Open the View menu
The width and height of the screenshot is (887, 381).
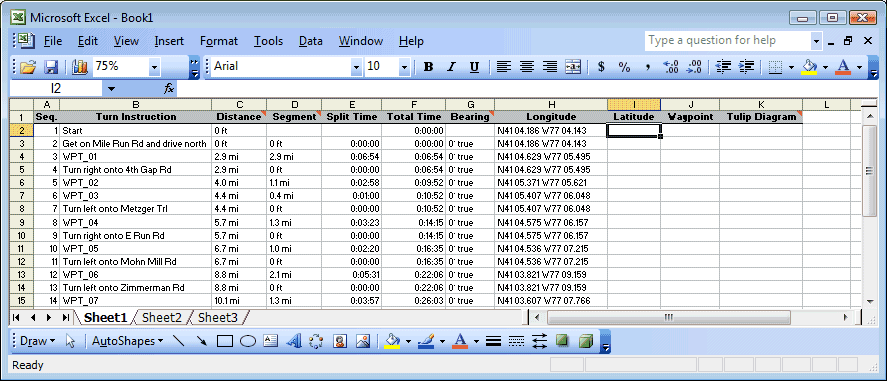click(126, 41)
